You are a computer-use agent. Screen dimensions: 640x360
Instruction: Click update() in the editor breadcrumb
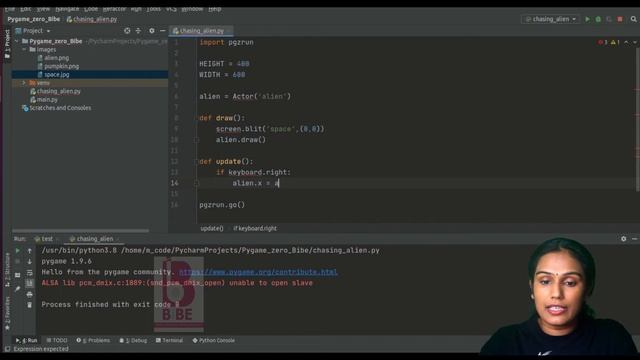coord(212,229)
